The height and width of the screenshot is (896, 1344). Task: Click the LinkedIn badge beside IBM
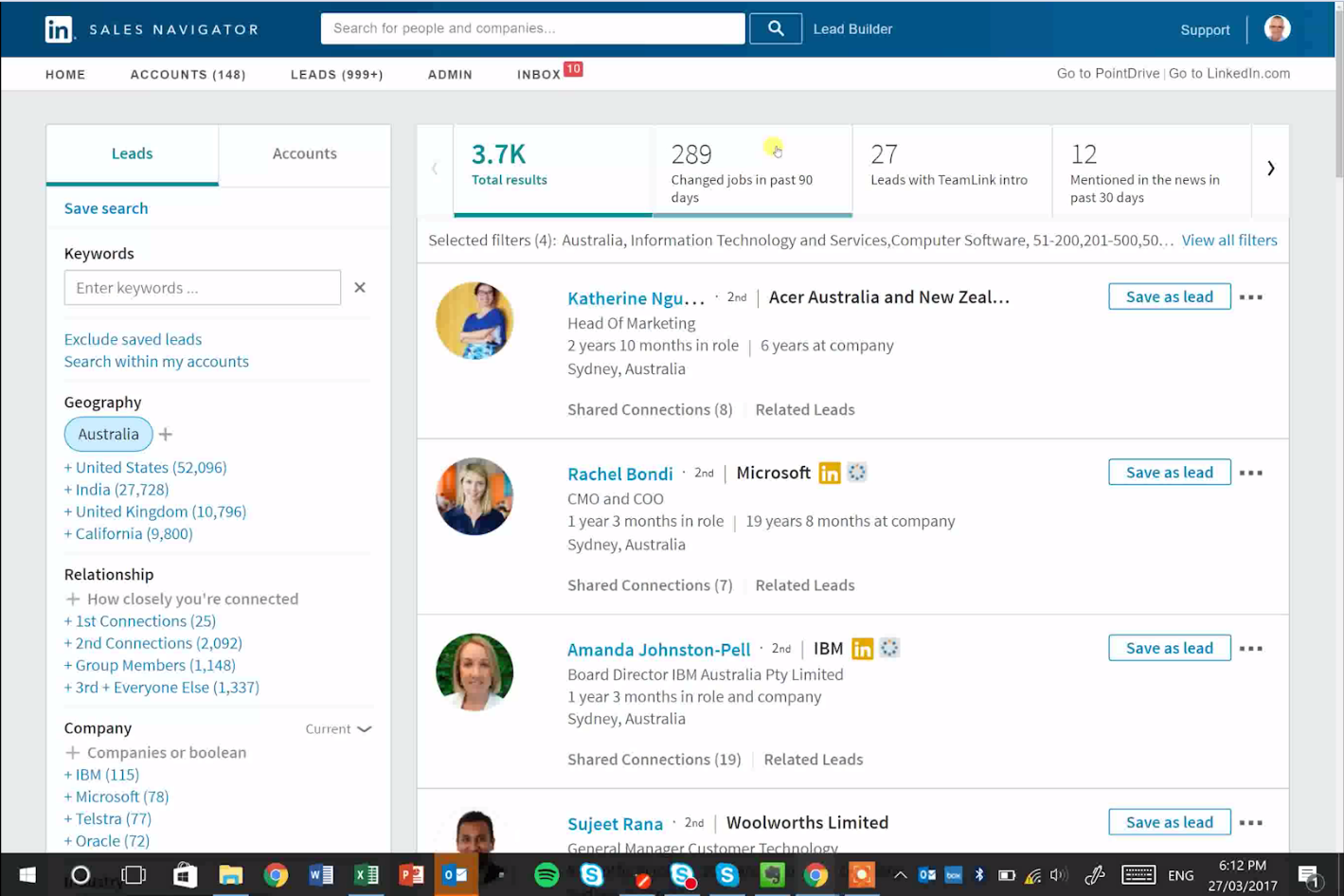click(x=862, y=649)
